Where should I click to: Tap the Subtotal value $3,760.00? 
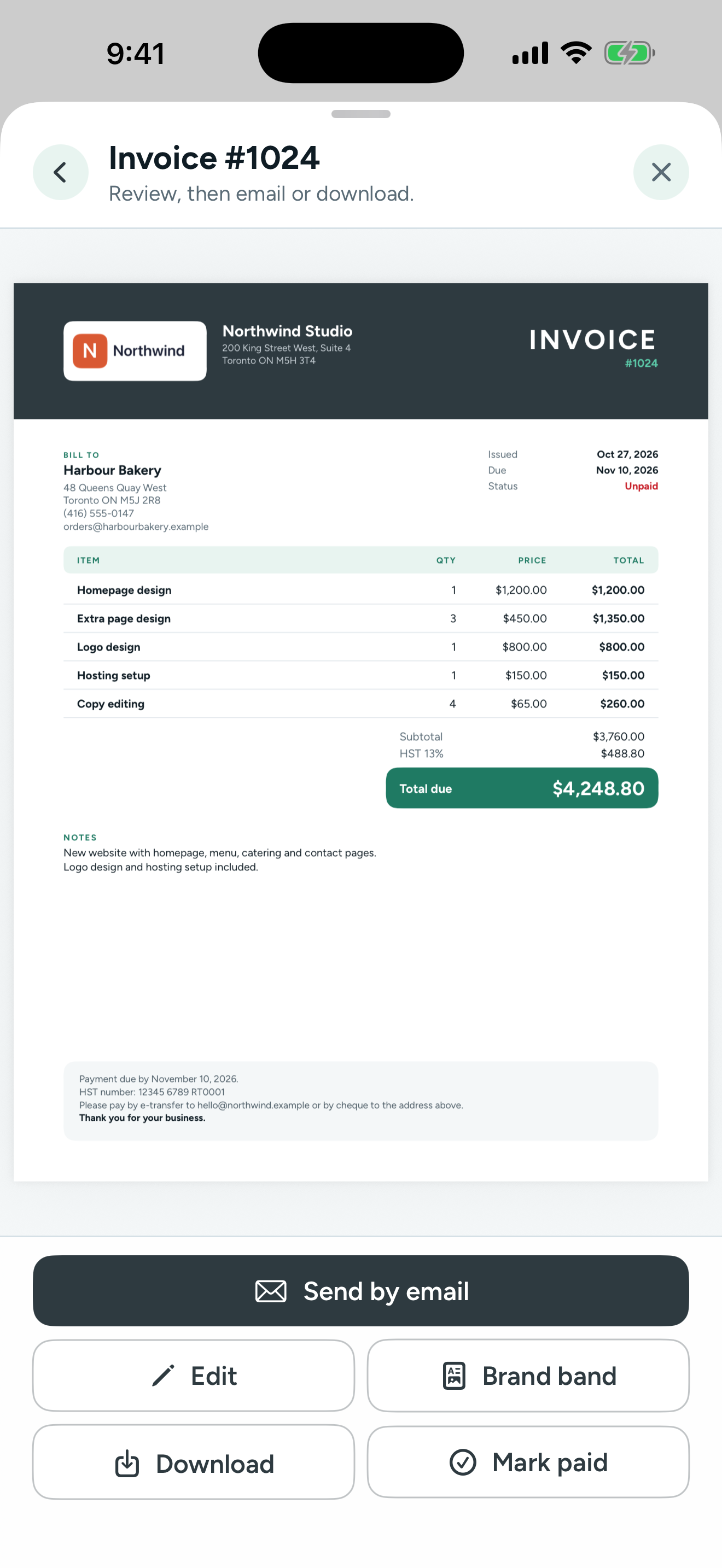619,736
